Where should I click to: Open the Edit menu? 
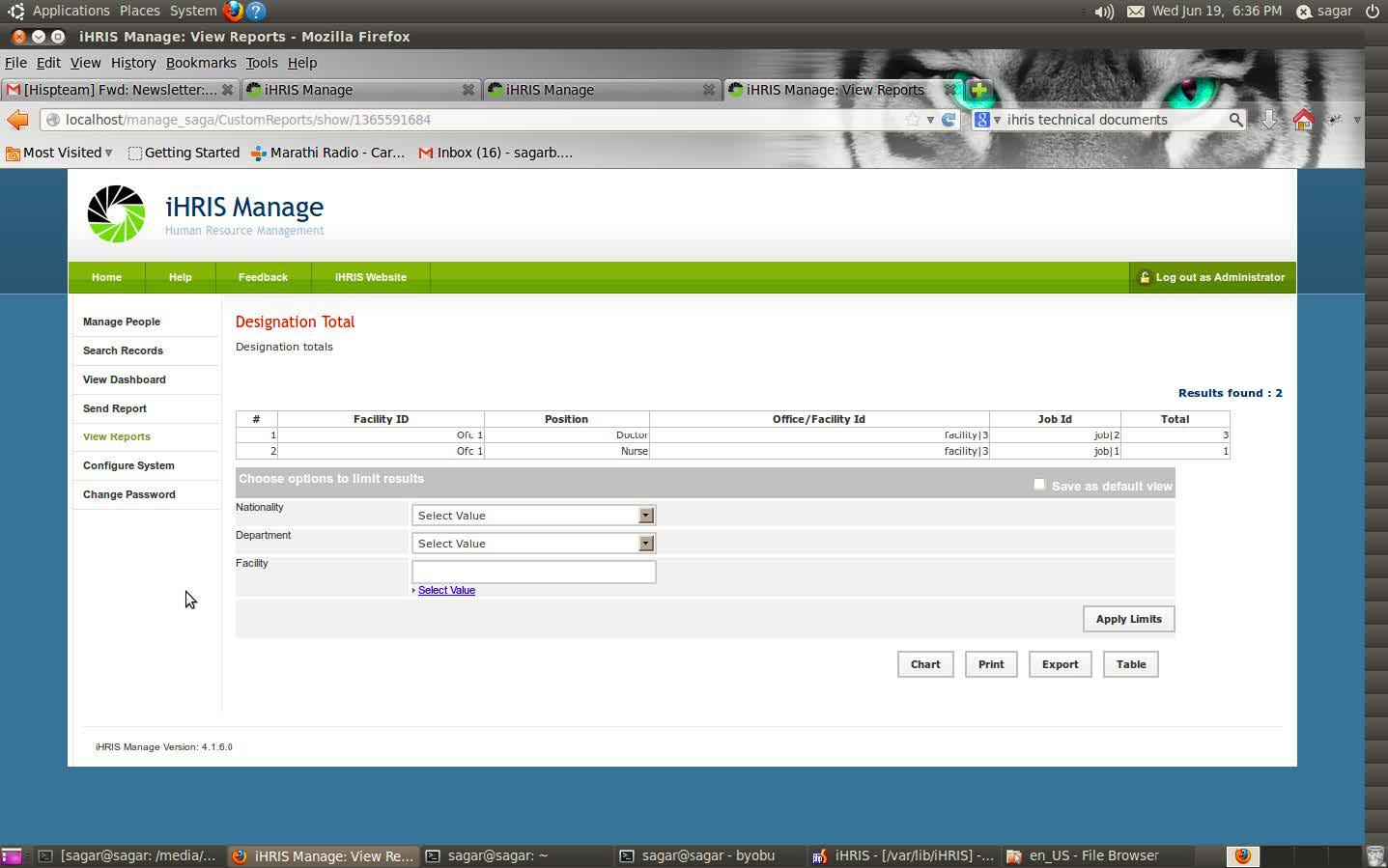48,63
